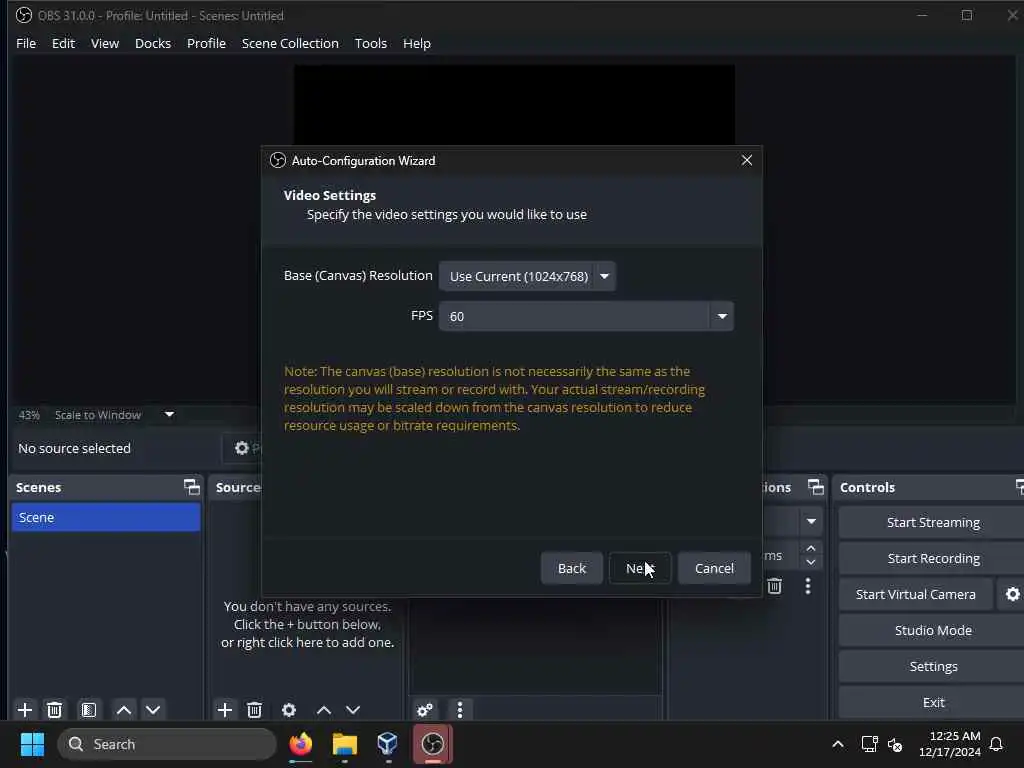Open notification bell in taskbar
Screen dimensions: 1024x768
point(996,744)
